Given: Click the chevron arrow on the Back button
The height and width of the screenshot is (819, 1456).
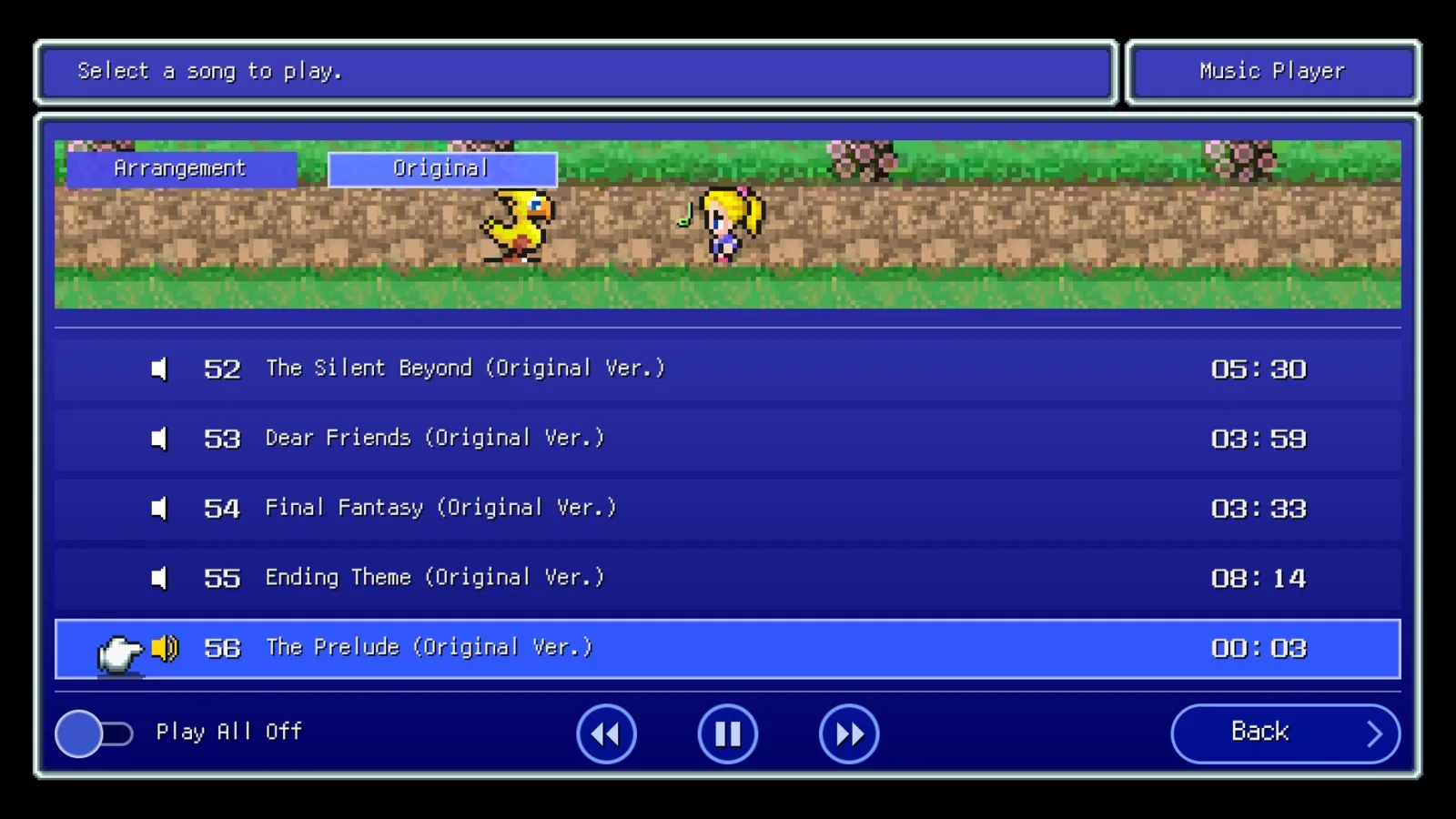Looking at the screenshot, I should [1374, 733].
